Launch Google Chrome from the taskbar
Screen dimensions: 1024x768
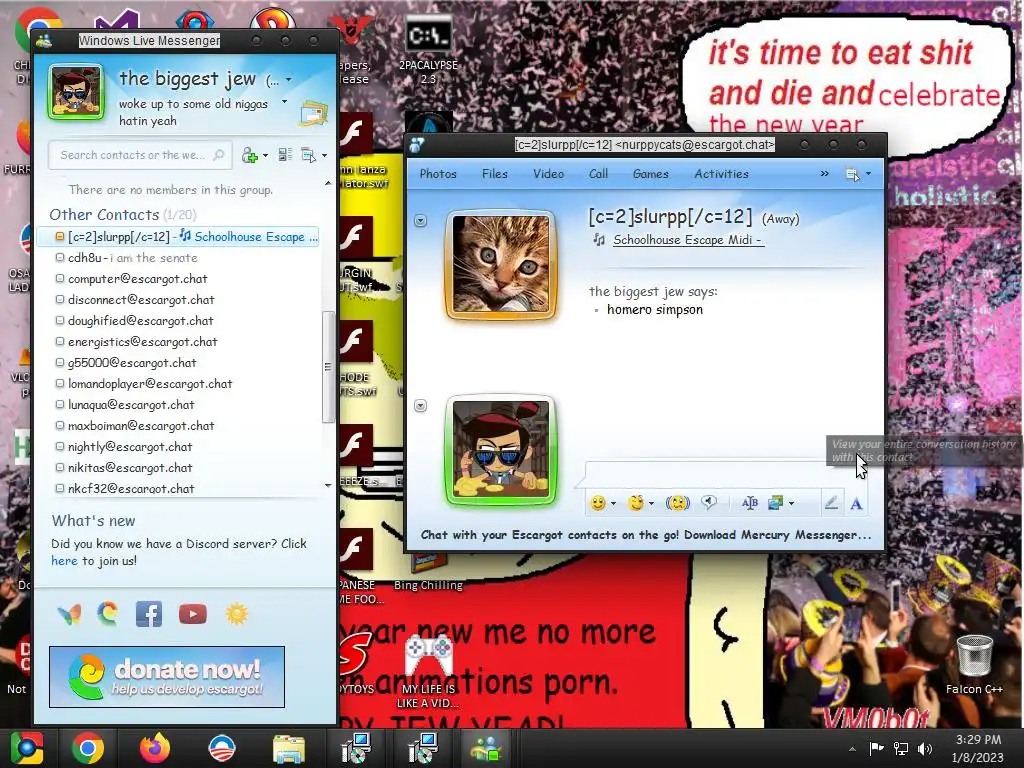point(88,748)
